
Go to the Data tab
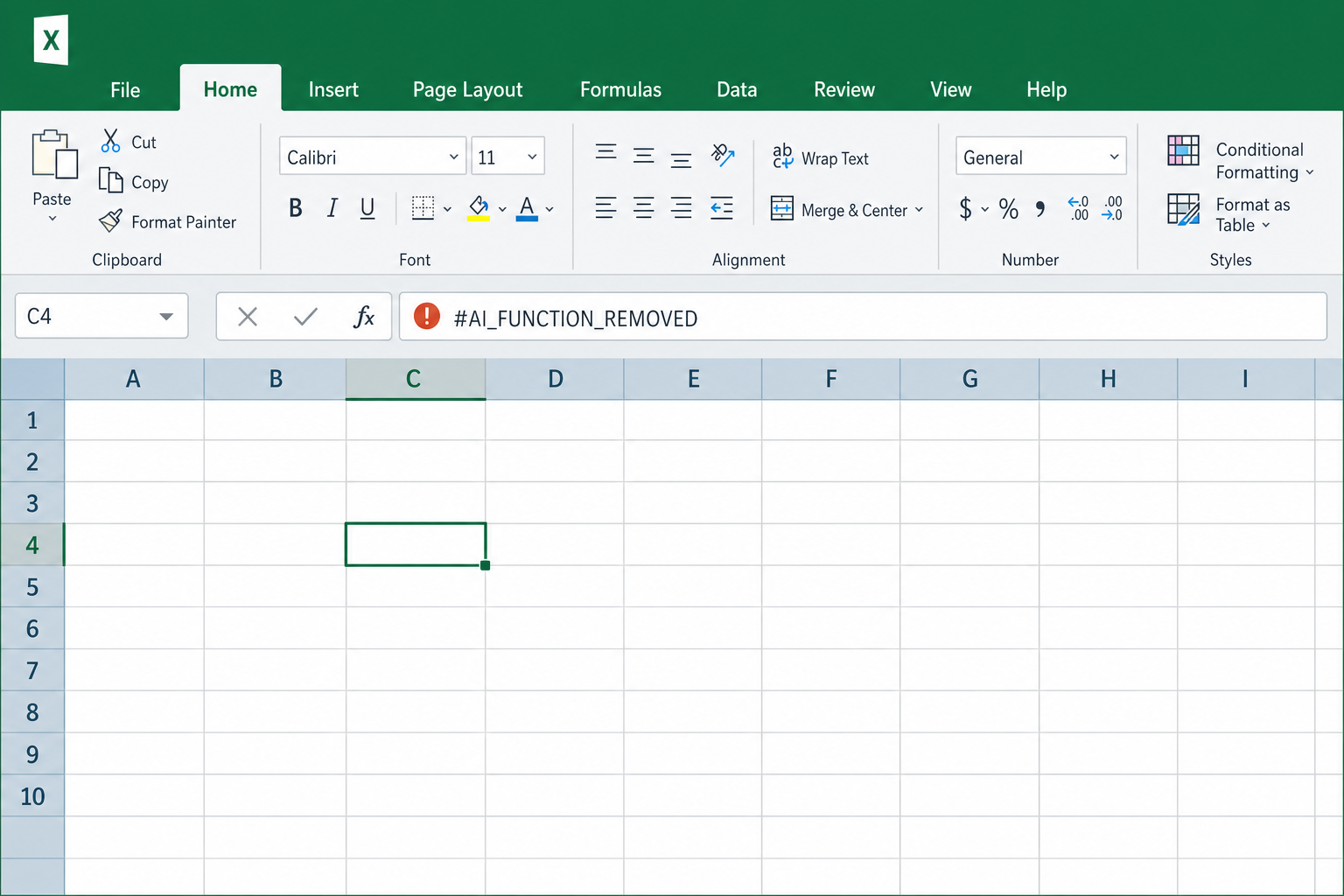[737, 89]
